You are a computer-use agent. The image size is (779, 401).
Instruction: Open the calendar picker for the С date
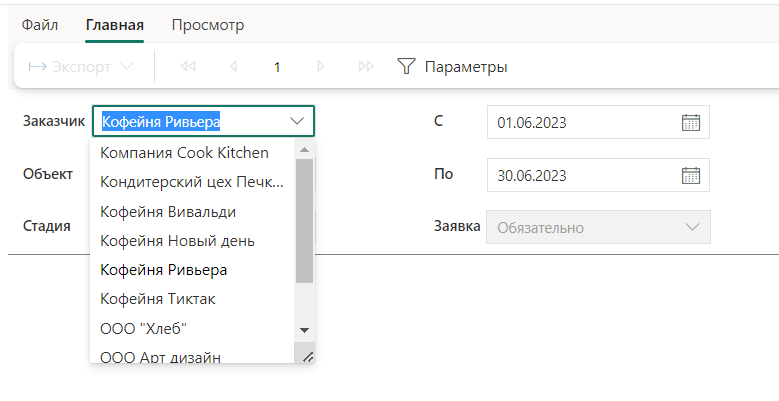coord(691,122)
